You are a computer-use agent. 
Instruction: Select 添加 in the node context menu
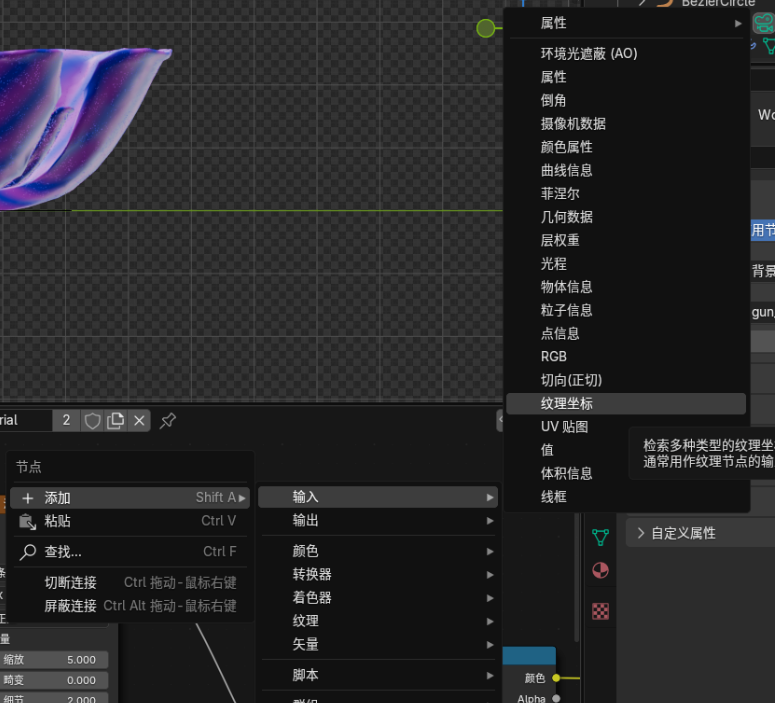(x=129, y=498)
